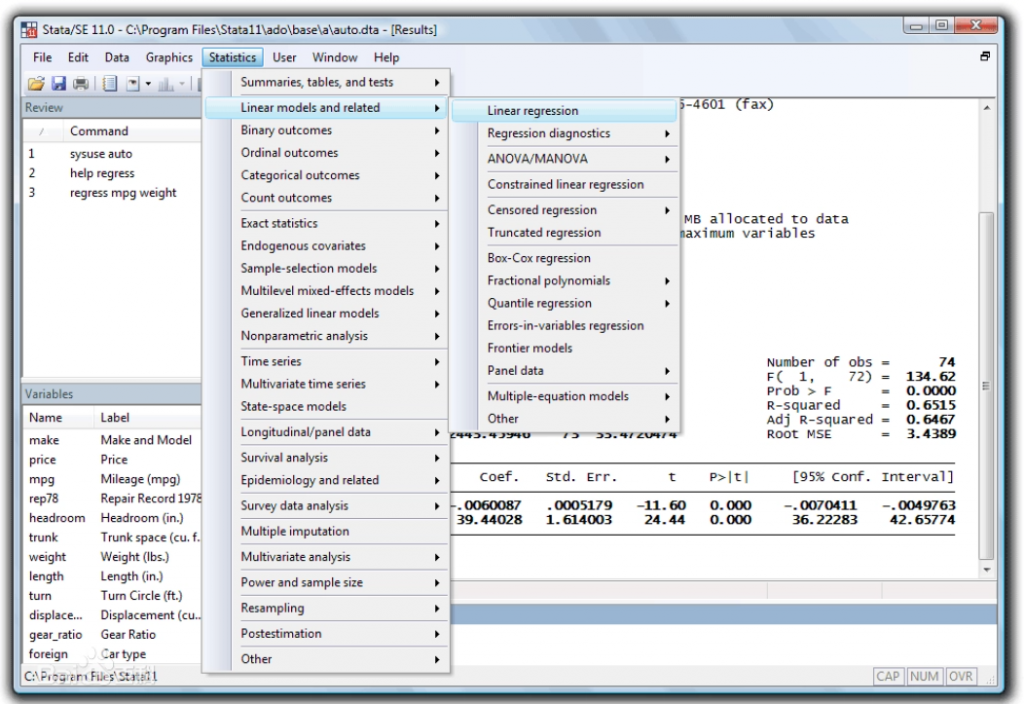Choose Multiple imputation menu entry
This screenshot has width=1024, height=704.
click(x=326, y=532)
